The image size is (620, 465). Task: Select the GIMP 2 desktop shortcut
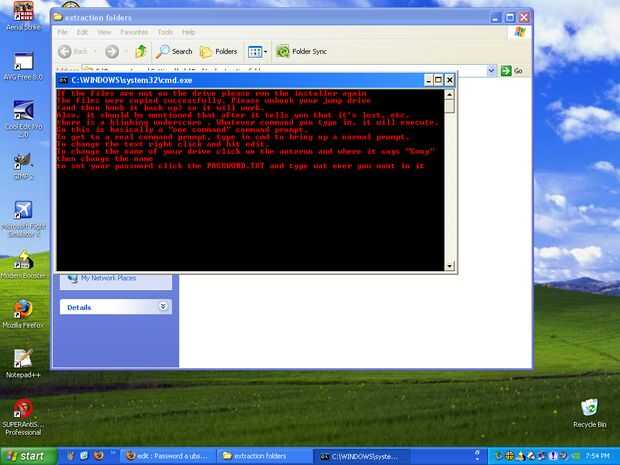(23, 166)
